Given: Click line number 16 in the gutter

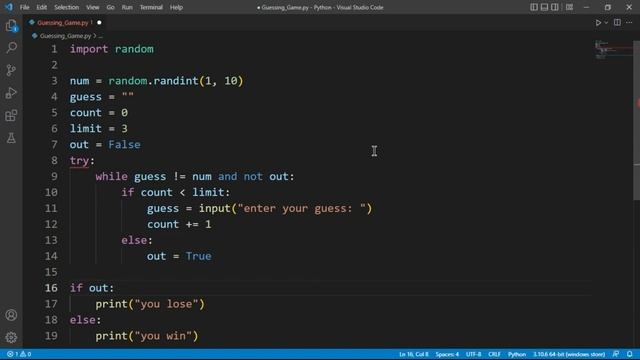Looking at the screenshot, I should click(51, 288).
